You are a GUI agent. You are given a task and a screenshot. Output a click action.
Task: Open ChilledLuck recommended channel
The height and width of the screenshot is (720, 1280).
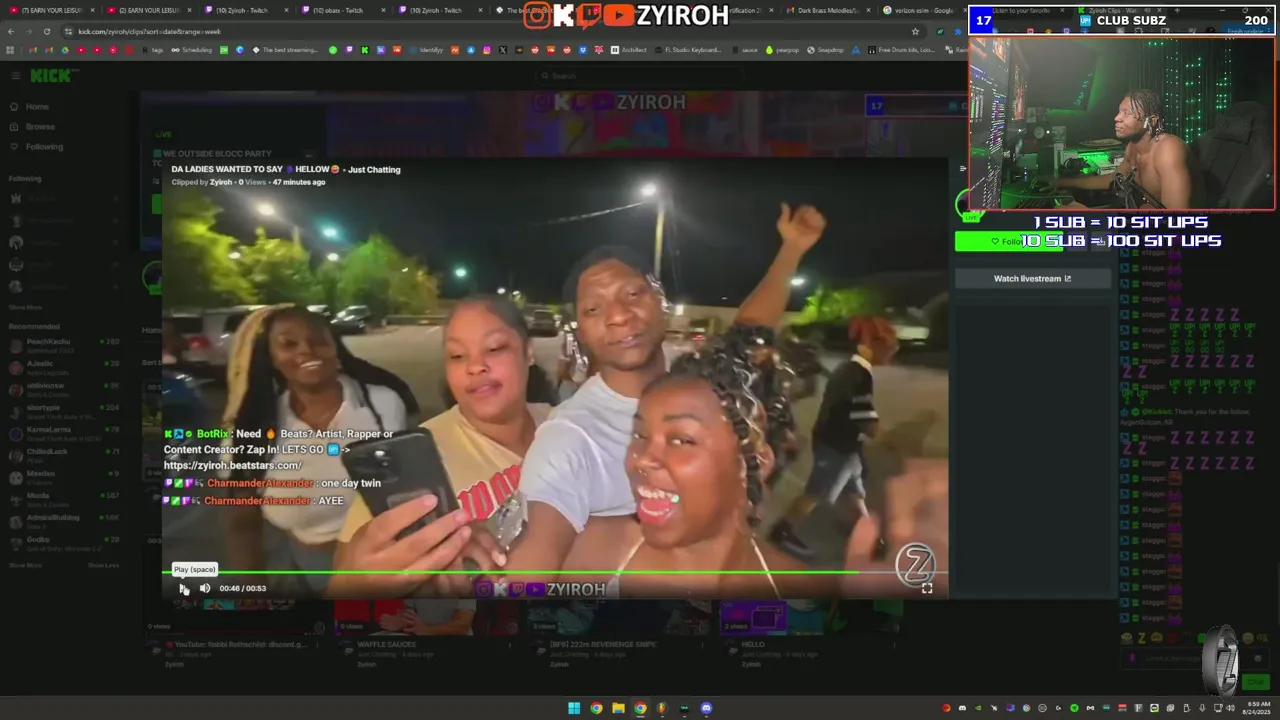click(65, 454)
